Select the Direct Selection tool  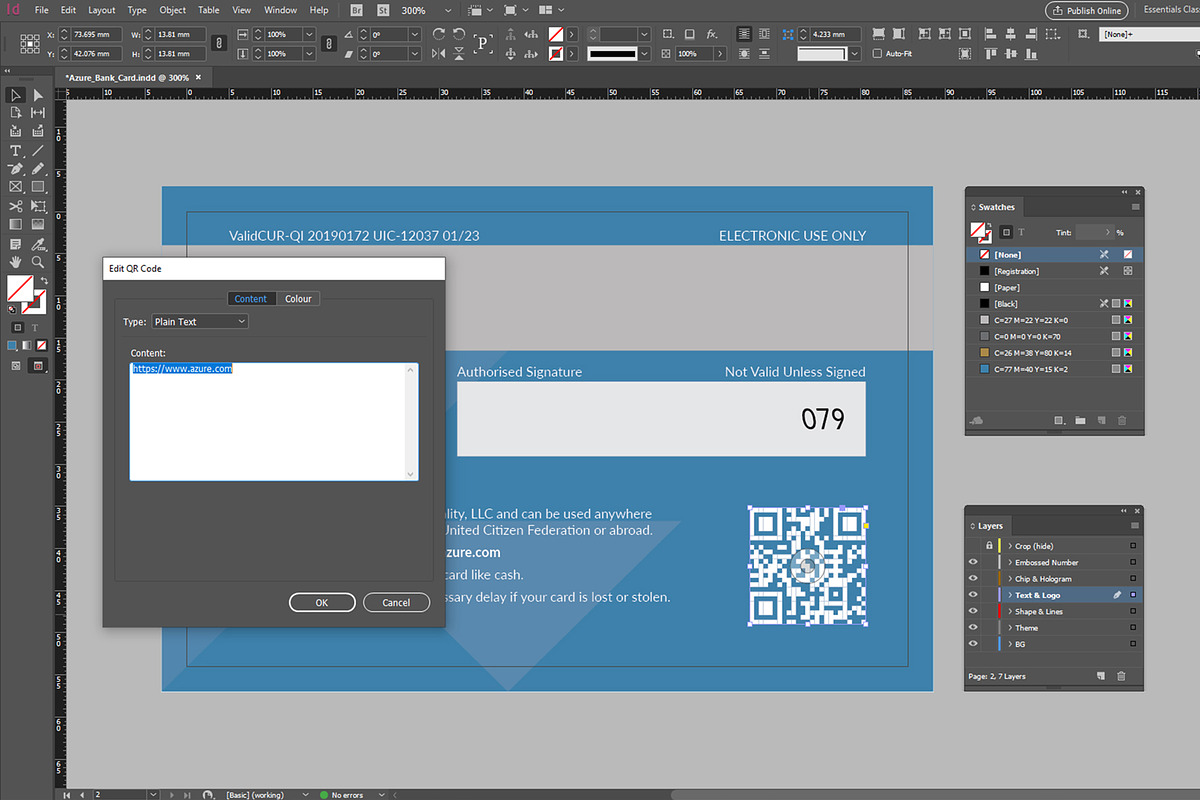click(x=38, y=95)
